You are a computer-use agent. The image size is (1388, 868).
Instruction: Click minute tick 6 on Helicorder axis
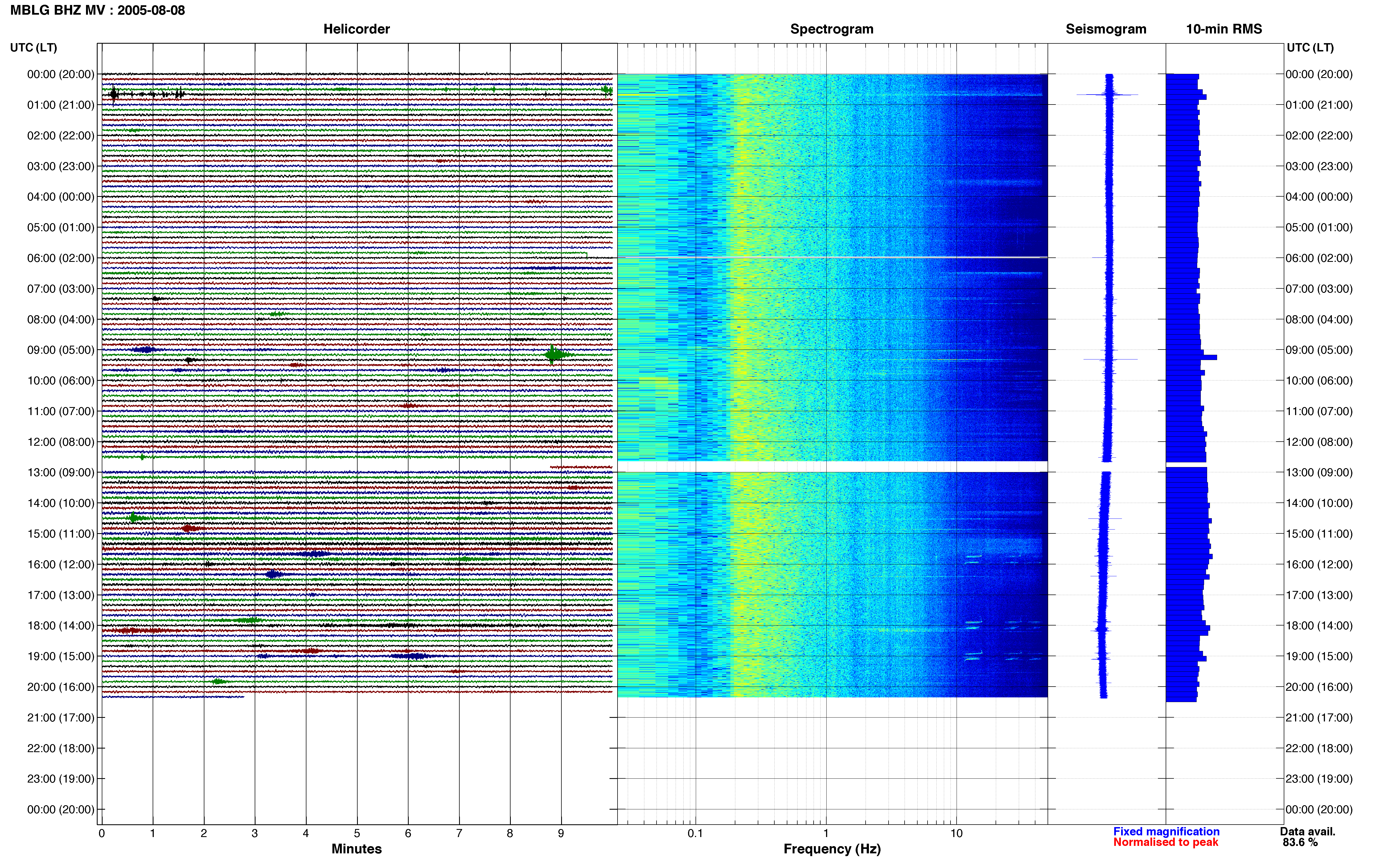click(408, 833)
